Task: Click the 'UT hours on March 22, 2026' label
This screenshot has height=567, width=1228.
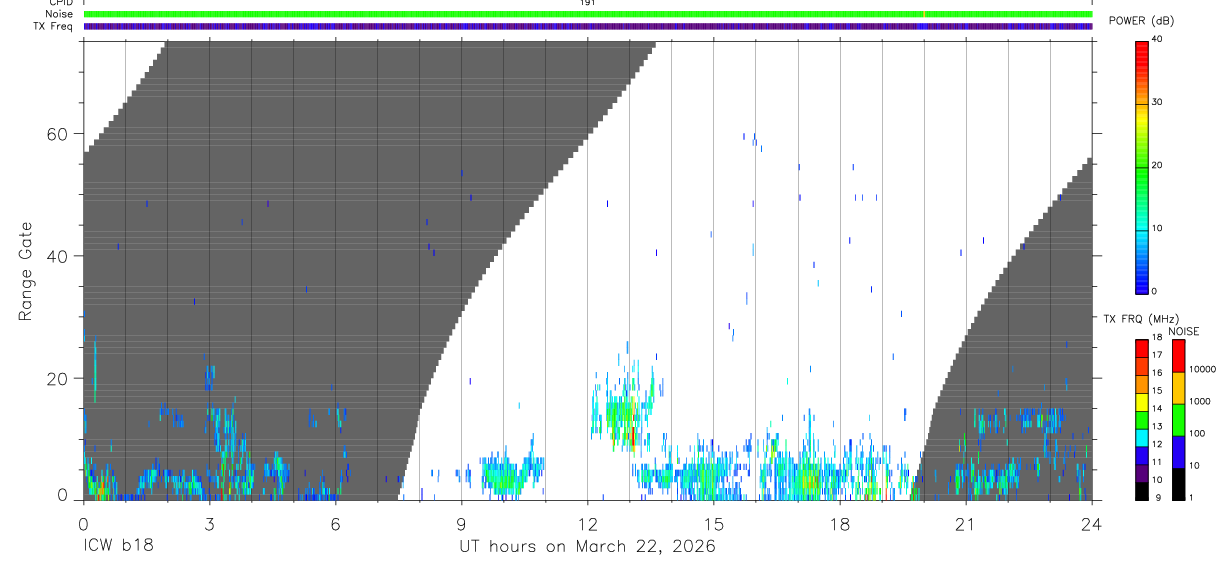Action: [x=587, y=547]
